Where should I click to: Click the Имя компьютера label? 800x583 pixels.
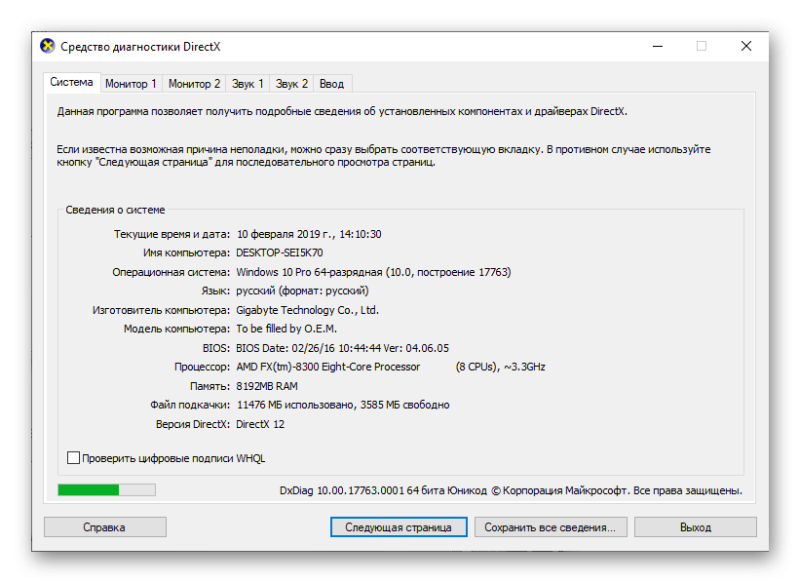point(187,253)
